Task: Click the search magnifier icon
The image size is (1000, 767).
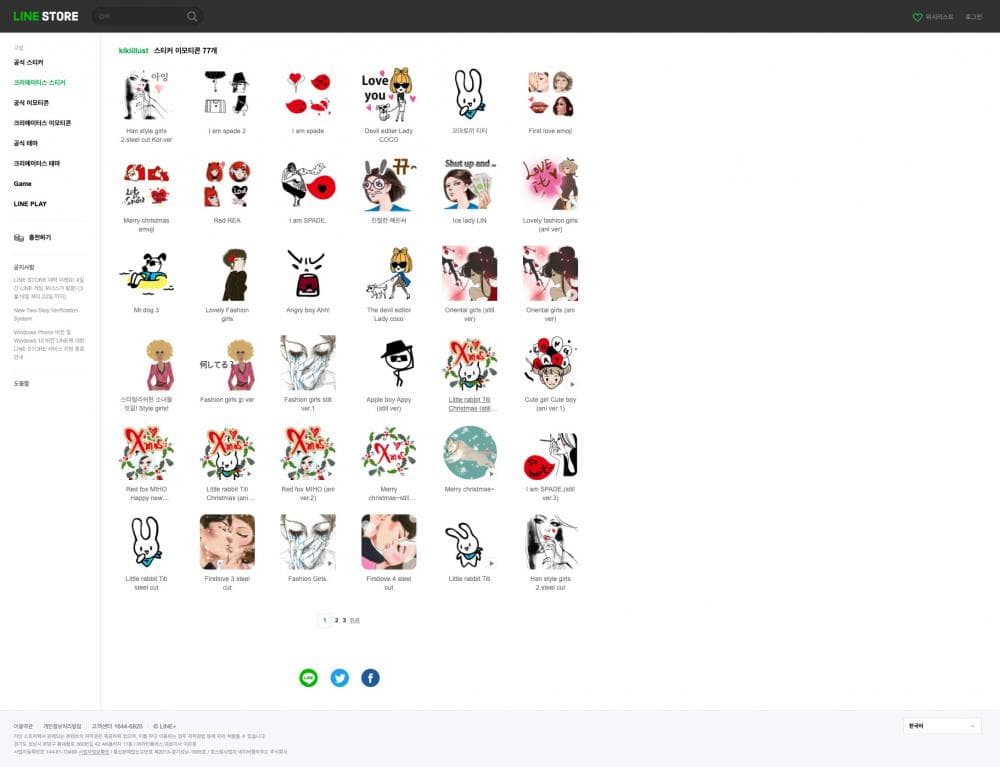Action: pos(192,16)
